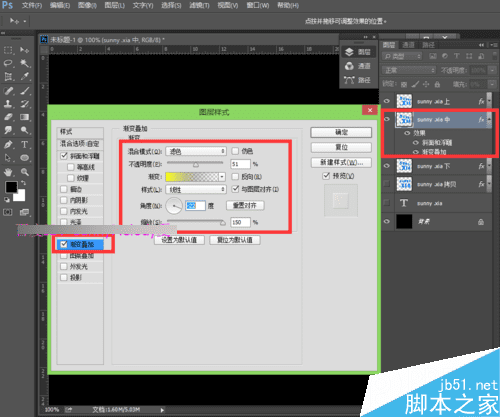Toggle Bevel and Emboss (斜面和浮雕) style checkbox
The height and width of the screenshot is (417, 500).
click(64, 156)
